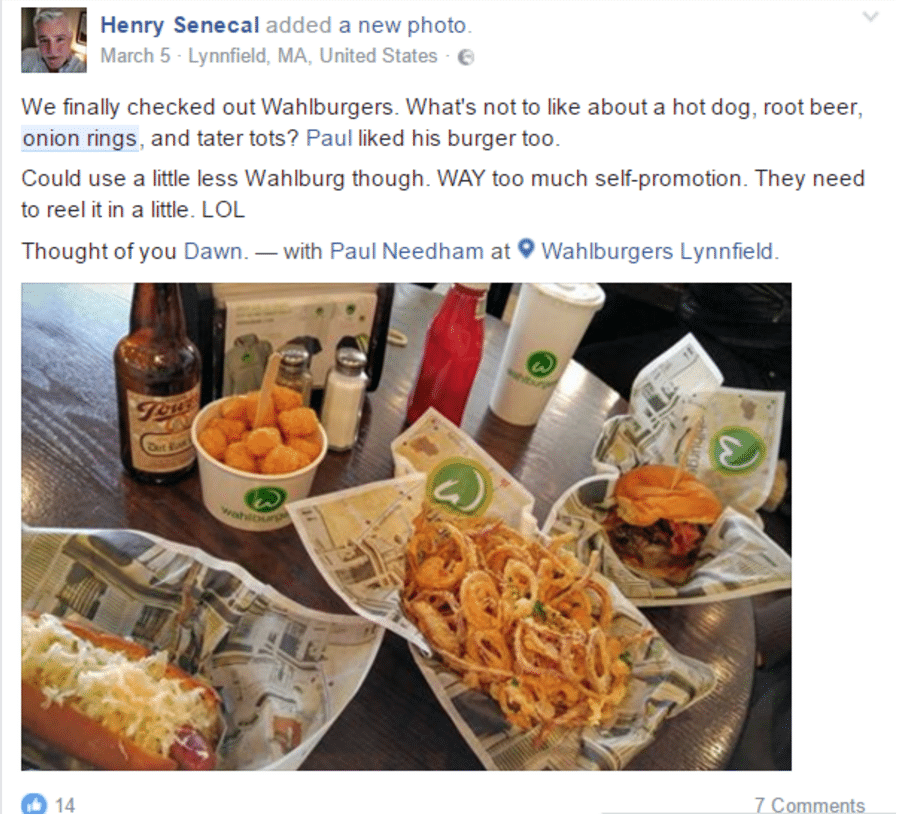Open the Wahlburgers Lynnfield page link
The width and height of the screenshot is (904, 824).
pyautogui.click(x=657, y=251)
